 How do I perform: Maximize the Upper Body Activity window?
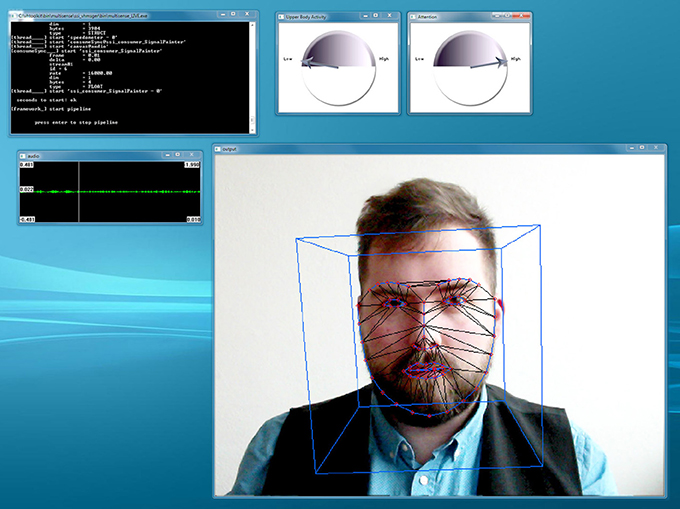point(376,16)
